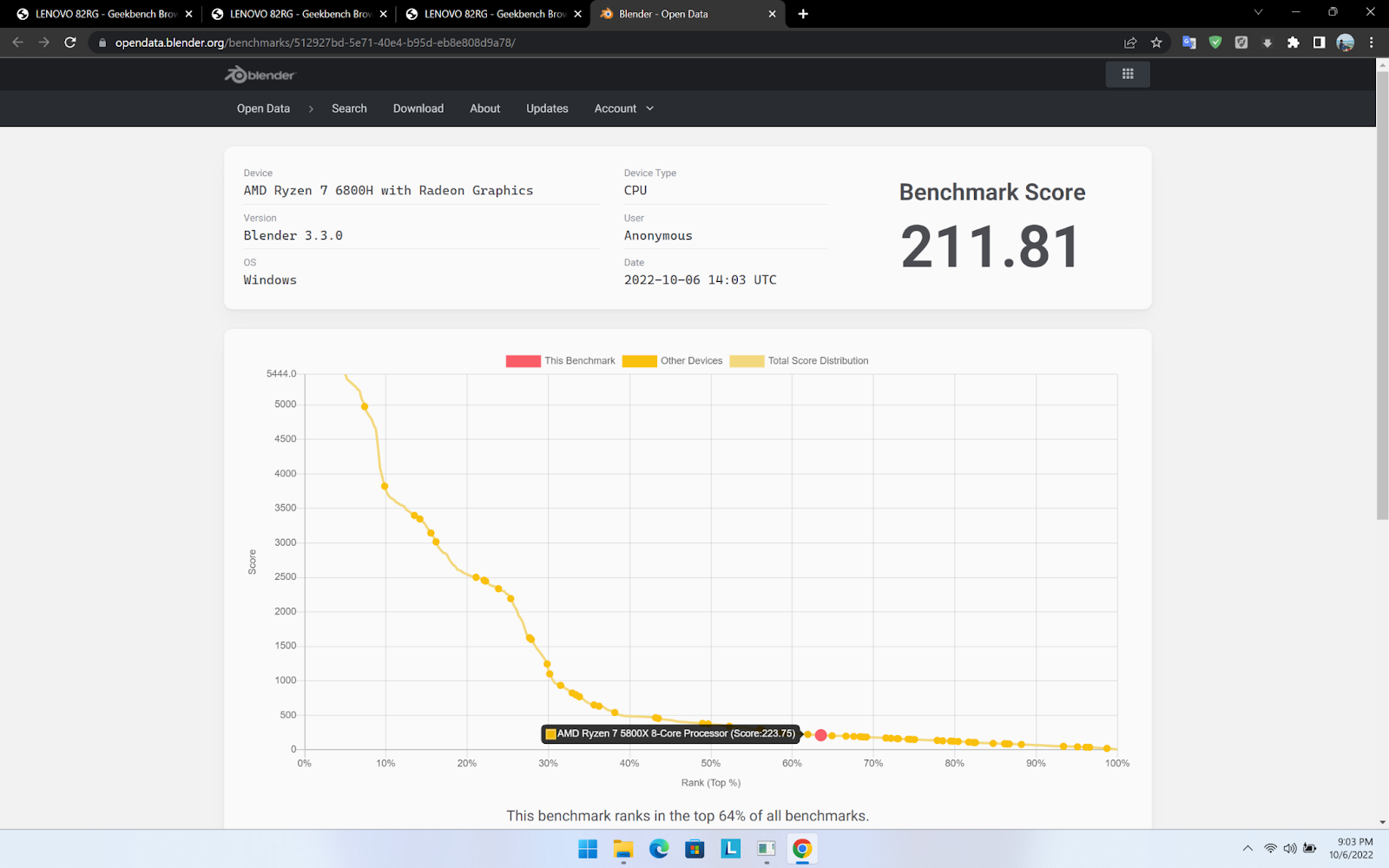Open the volume tray icon
Screen dimensions: 1389x868
[x=1290, y=849]
